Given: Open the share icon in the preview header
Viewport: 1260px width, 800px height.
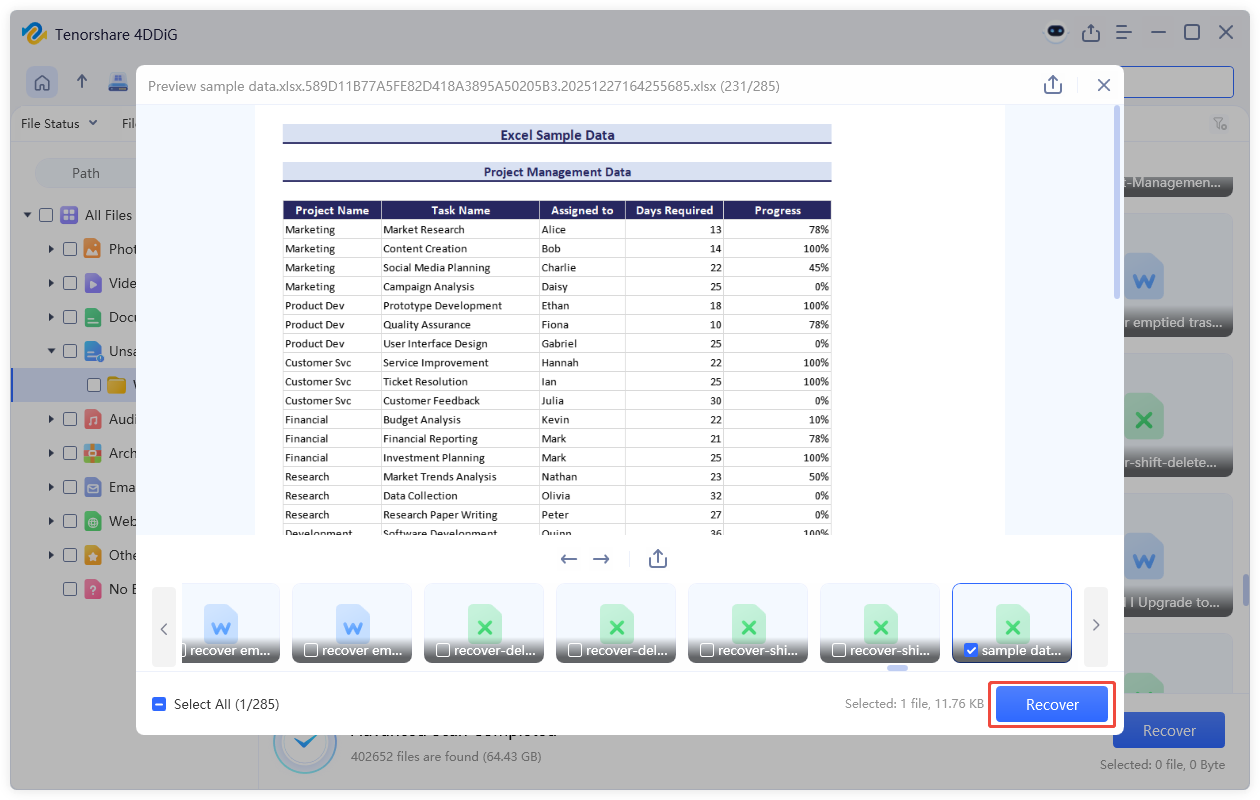Looking at the screenshot, I should 1052,85.
